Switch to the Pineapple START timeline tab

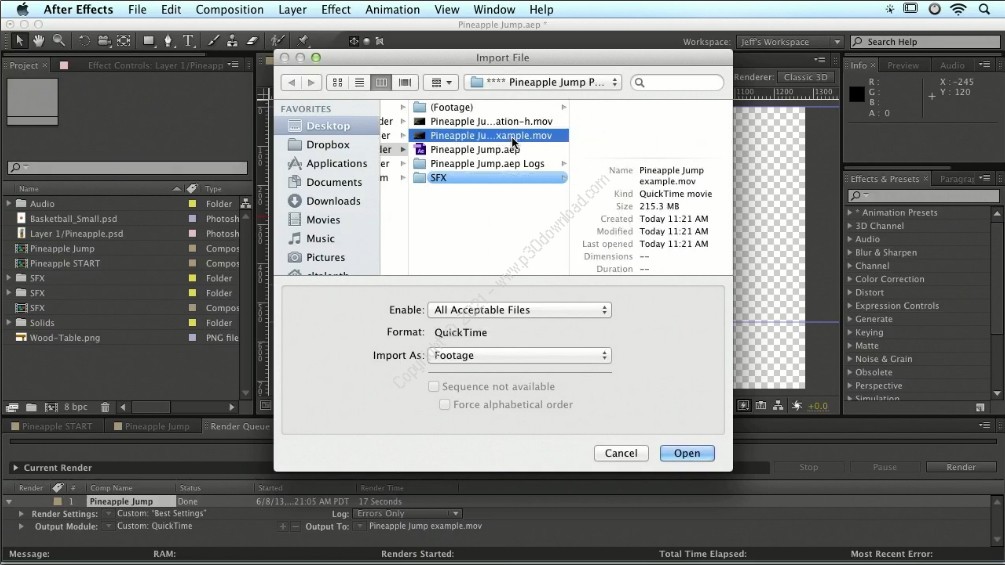point(56,426)
